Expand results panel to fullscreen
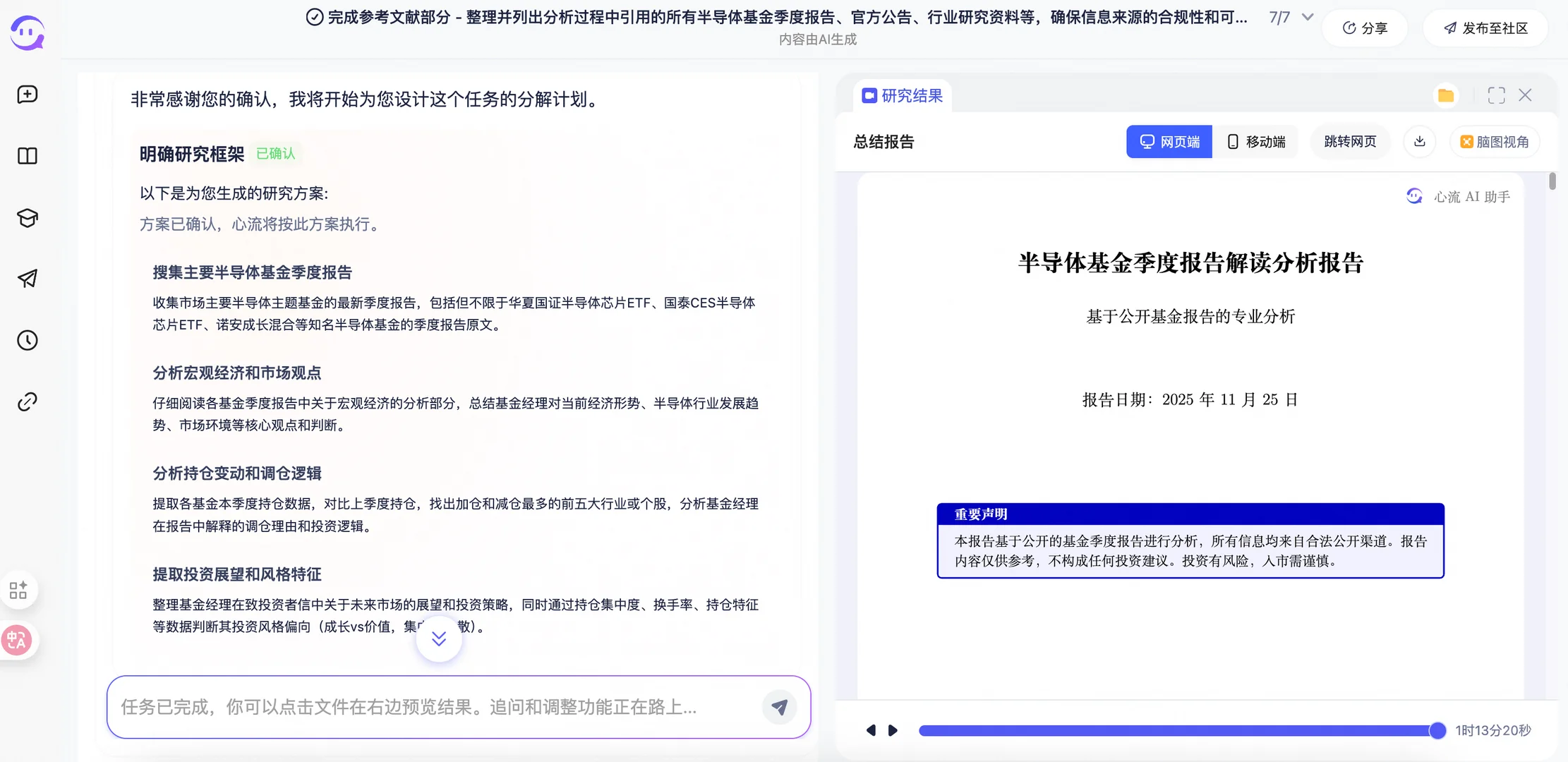The image size is (1568, 762). [1496, 95]
